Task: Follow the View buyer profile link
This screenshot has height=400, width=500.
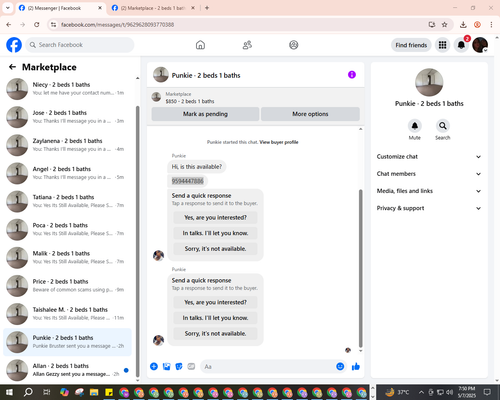Action: click(x=279, y=142)
